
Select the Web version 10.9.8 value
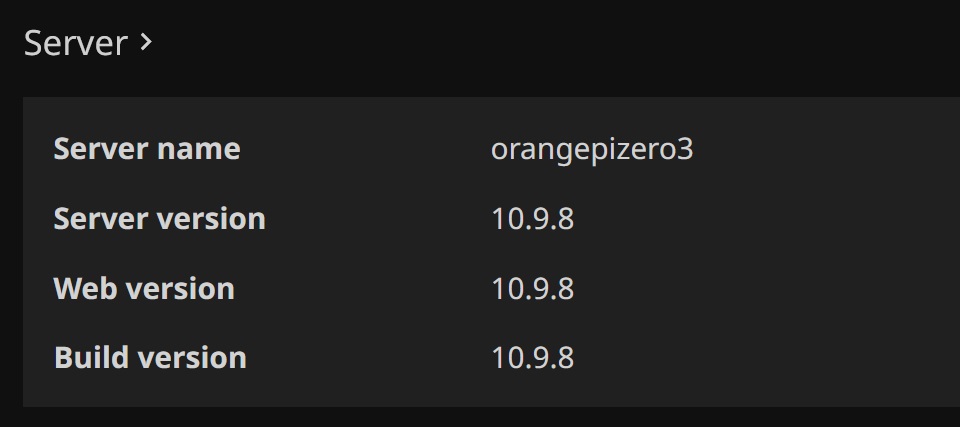pos(533,288)
